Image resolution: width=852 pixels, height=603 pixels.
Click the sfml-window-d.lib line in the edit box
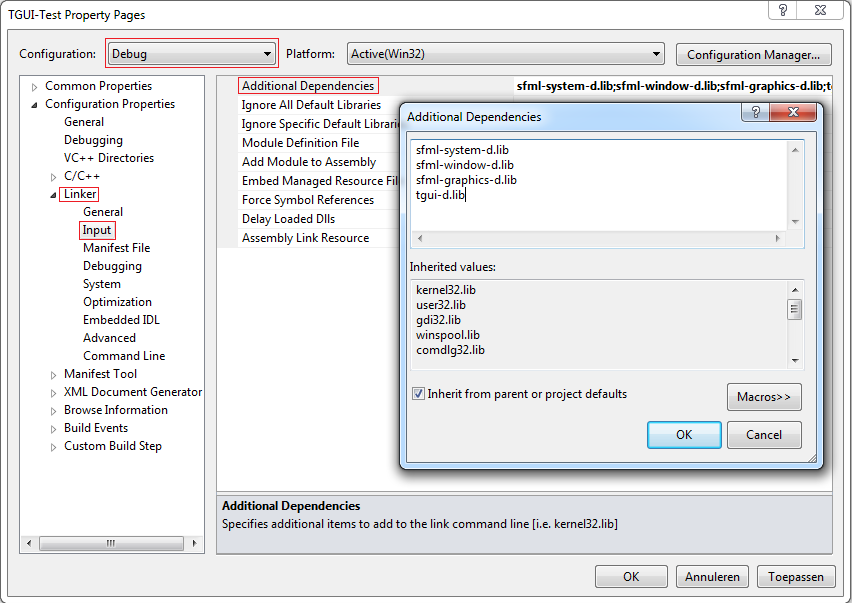pyautogui.click(x=465, y=165)
